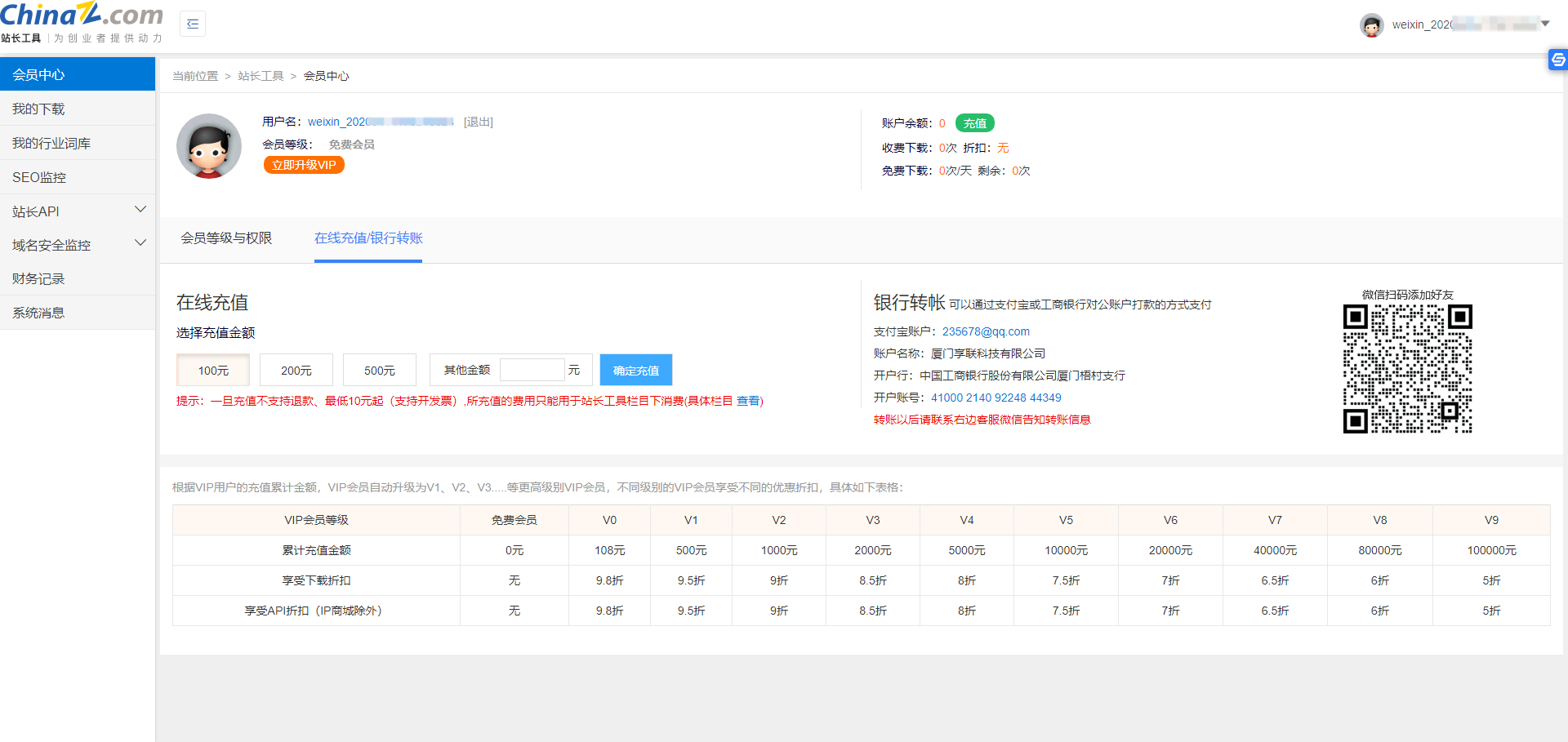Select the 500元 recharge amount
This screenshot has width=1568, height=742.
pyautogui.click(x=380, y=370)
